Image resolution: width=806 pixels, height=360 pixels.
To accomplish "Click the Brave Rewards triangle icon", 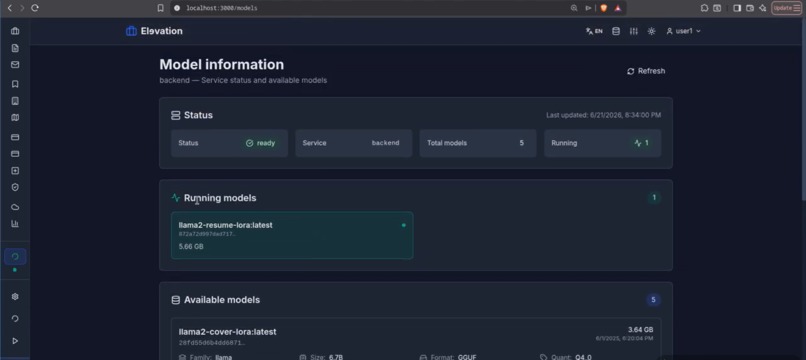I will click(618, 8).
